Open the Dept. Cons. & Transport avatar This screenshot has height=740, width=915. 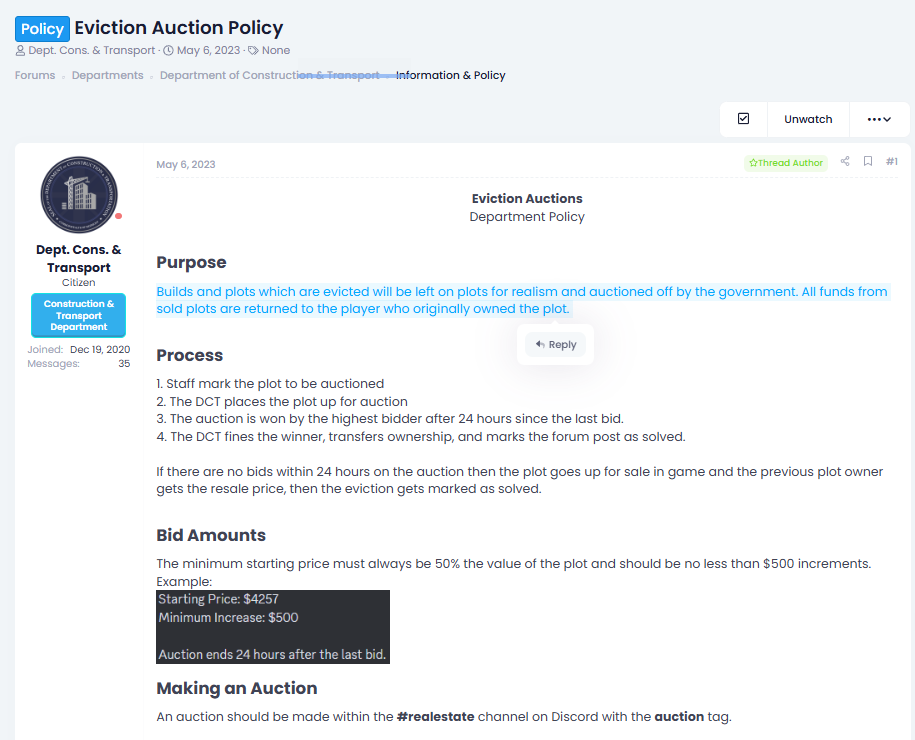(x=79, y=194)
